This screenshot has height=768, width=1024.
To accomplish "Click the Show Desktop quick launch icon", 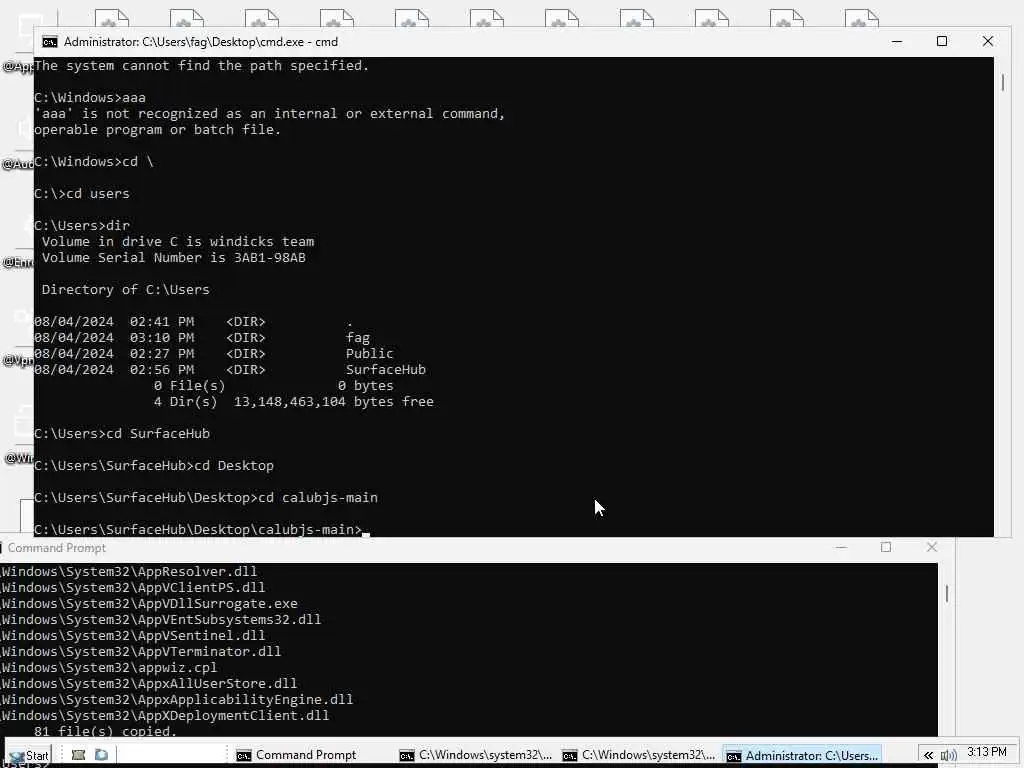I will pos(78,755).
